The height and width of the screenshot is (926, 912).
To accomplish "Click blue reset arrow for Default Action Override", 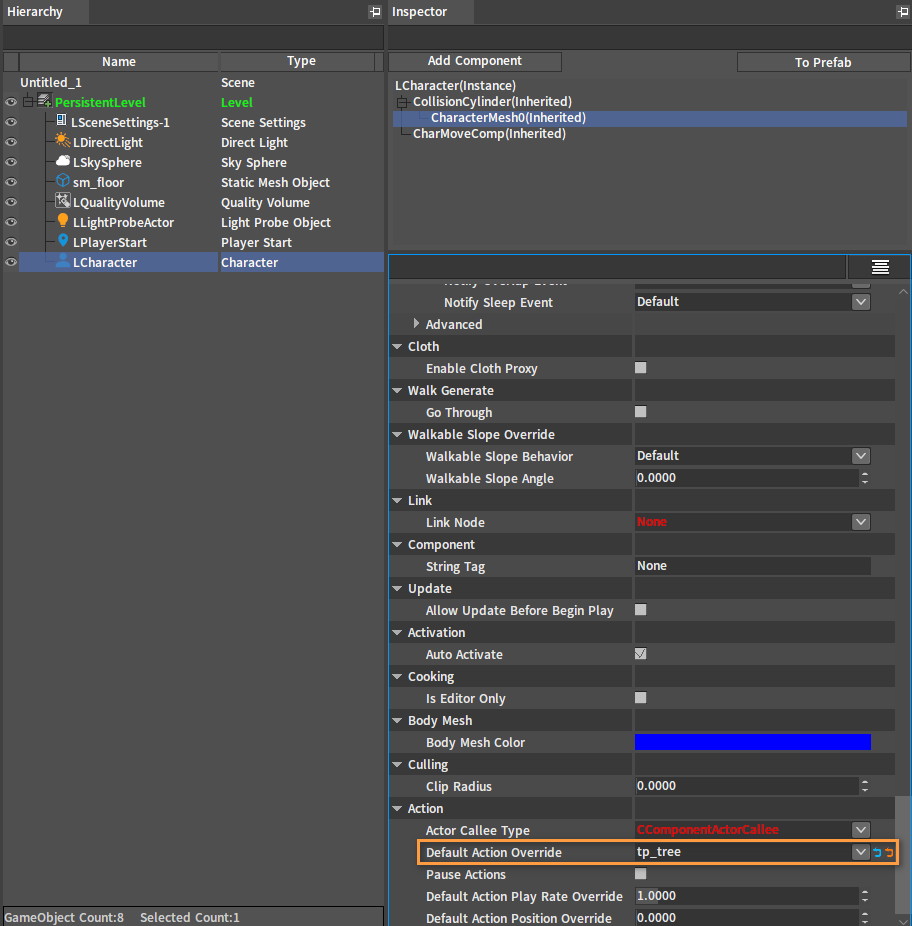I will (877, 852).
